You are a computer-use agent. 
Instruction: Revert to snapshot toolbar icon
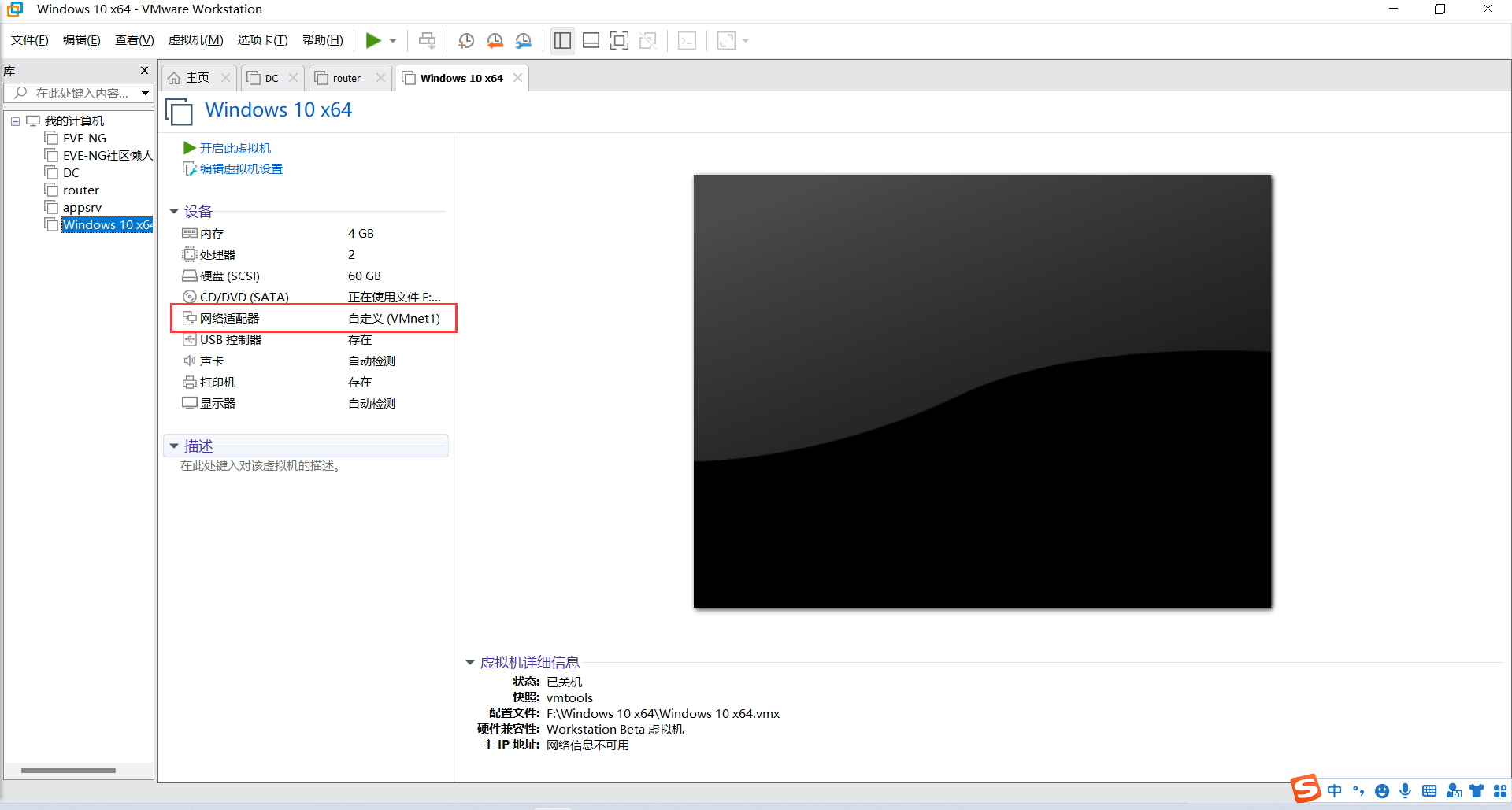tap(495, 40)
